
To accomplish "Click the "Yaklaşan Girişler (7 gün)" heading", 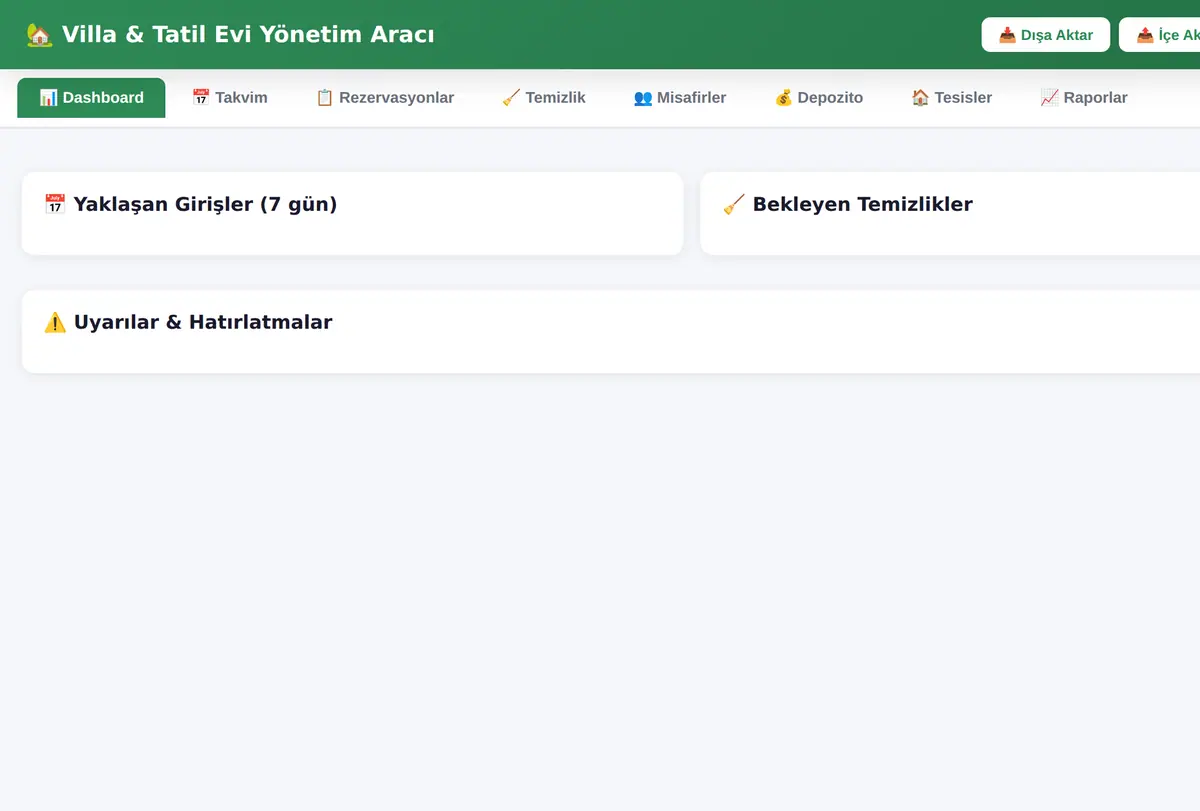I will [205, 205].
